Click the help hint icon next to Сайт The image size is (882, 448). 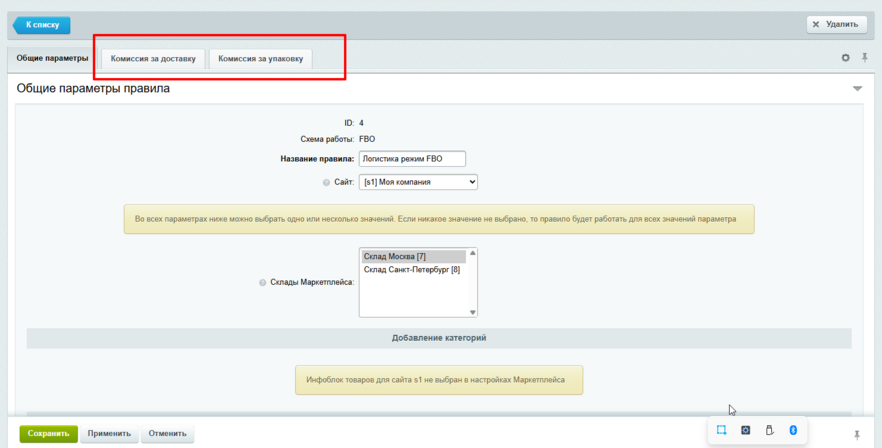[326, 183]
